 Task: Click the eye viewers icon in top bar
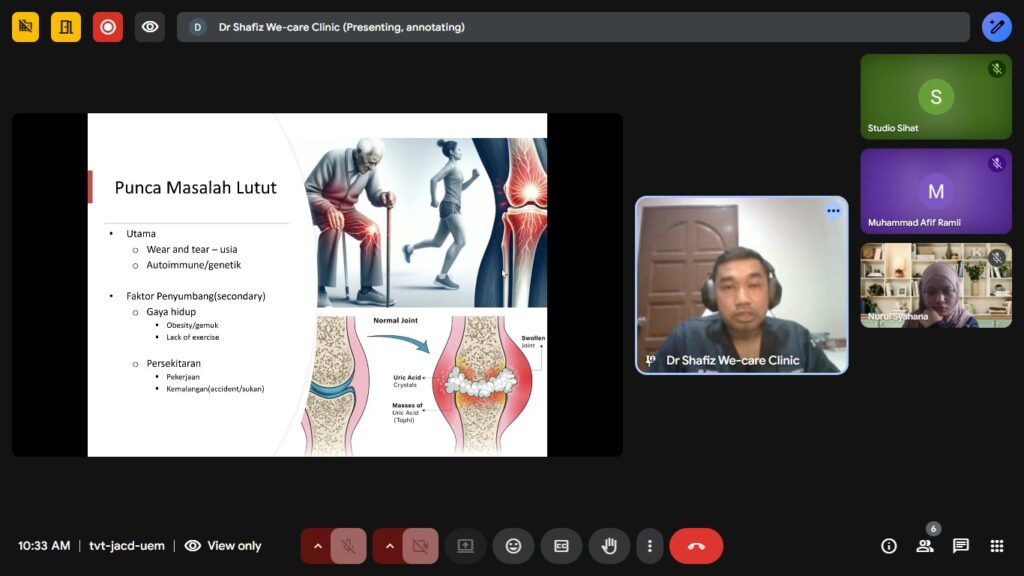coord(150,27)
